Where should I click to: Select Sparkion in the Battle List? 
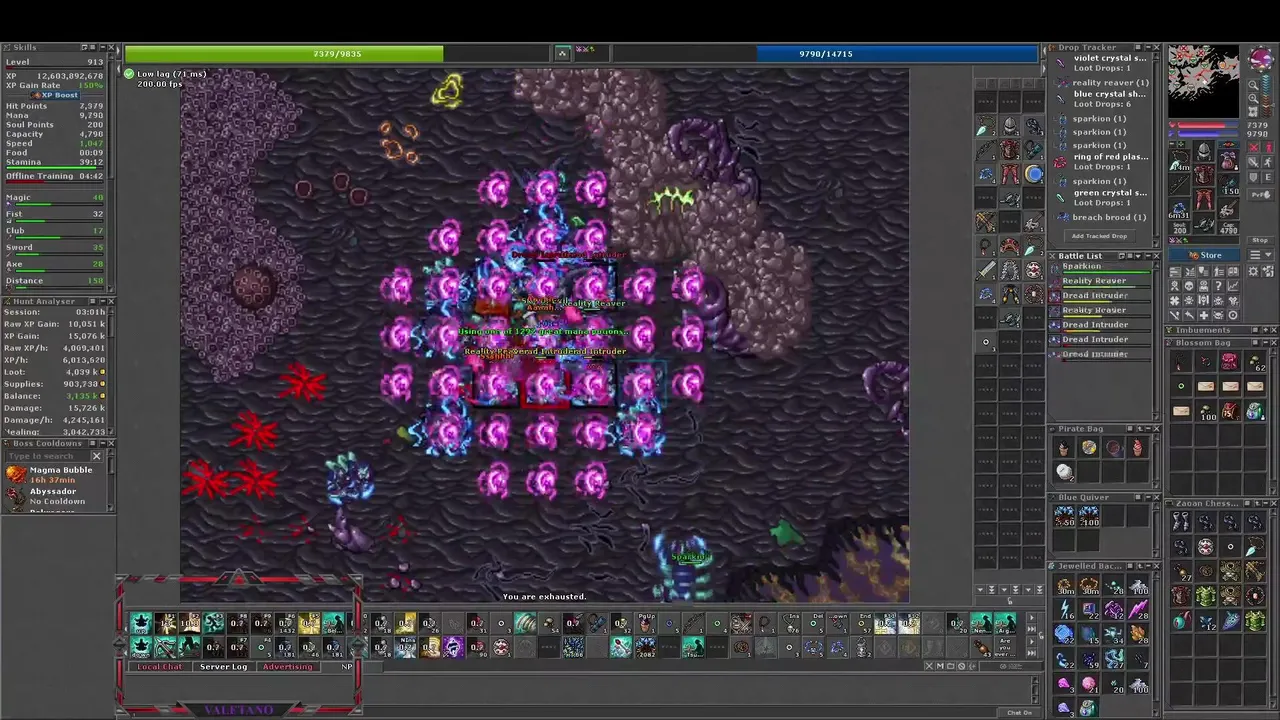1099,267
